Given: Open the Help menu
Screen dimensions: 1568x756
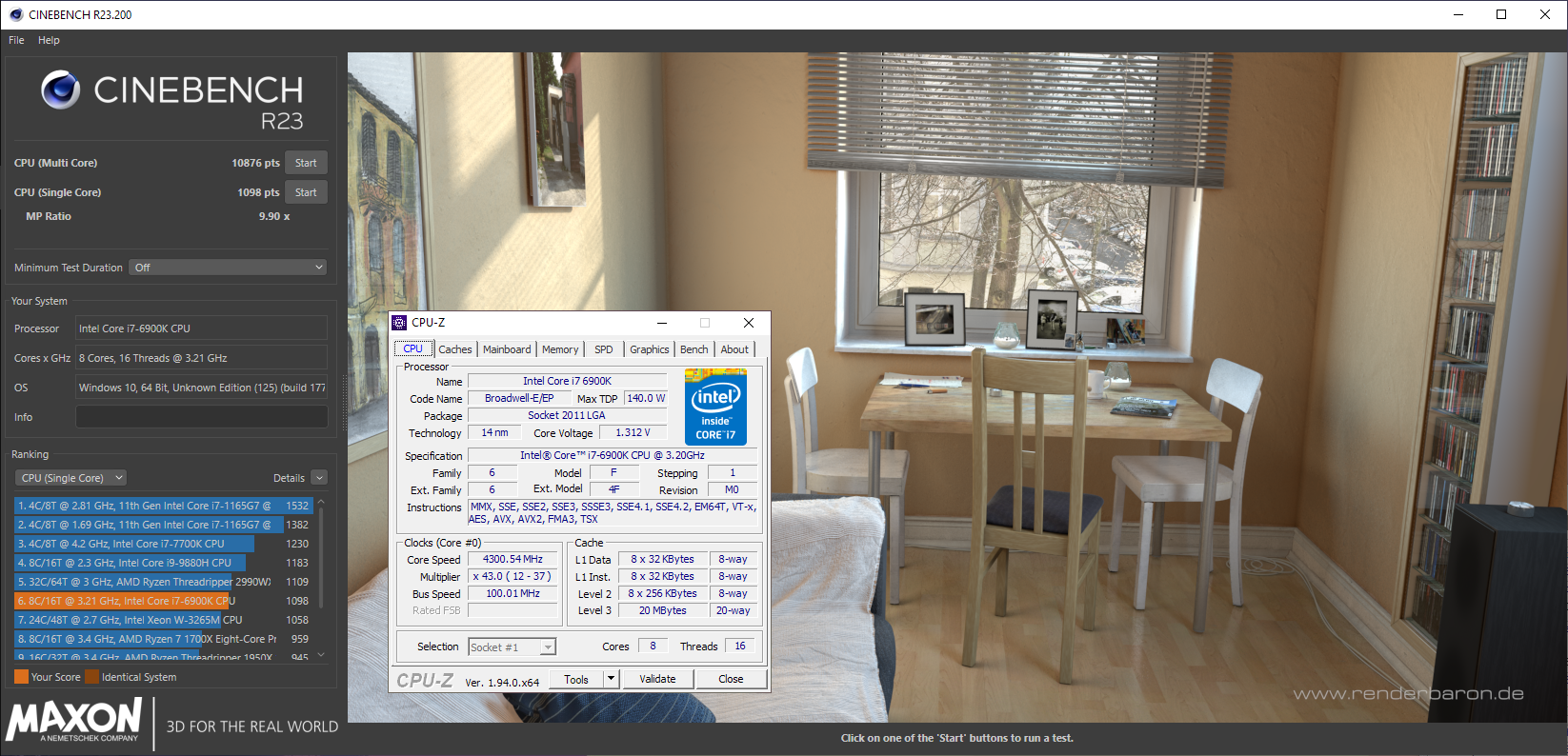Looking at the screenshot, I should click(49, 40).
